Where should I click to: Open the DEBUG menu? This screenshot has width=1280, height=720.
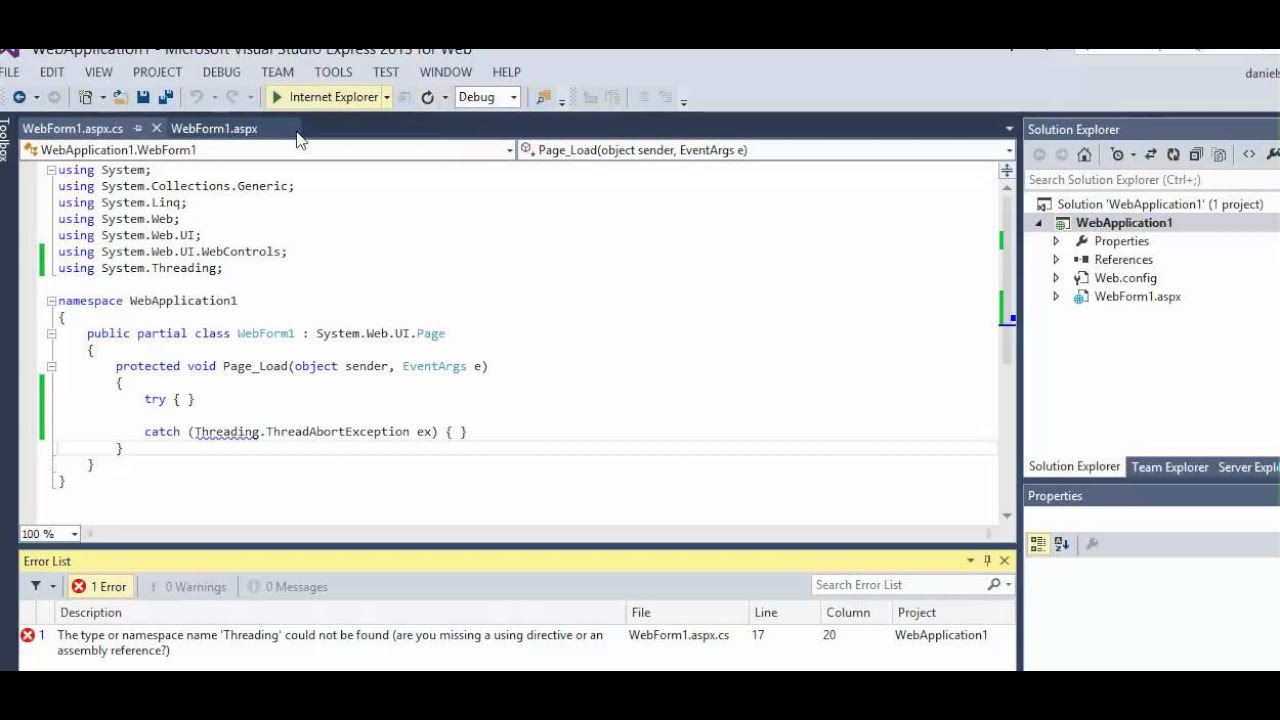pyautogui.click(x=221, y=72)
